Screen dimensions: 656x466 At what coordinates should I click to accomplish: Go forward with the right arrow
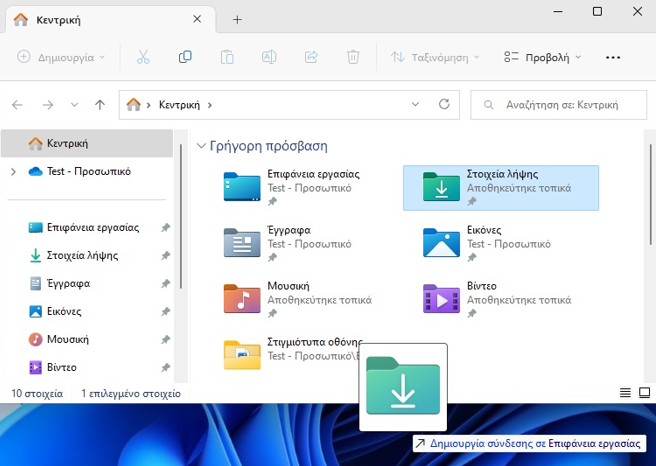pyautogui.click(x=48, y=105)
